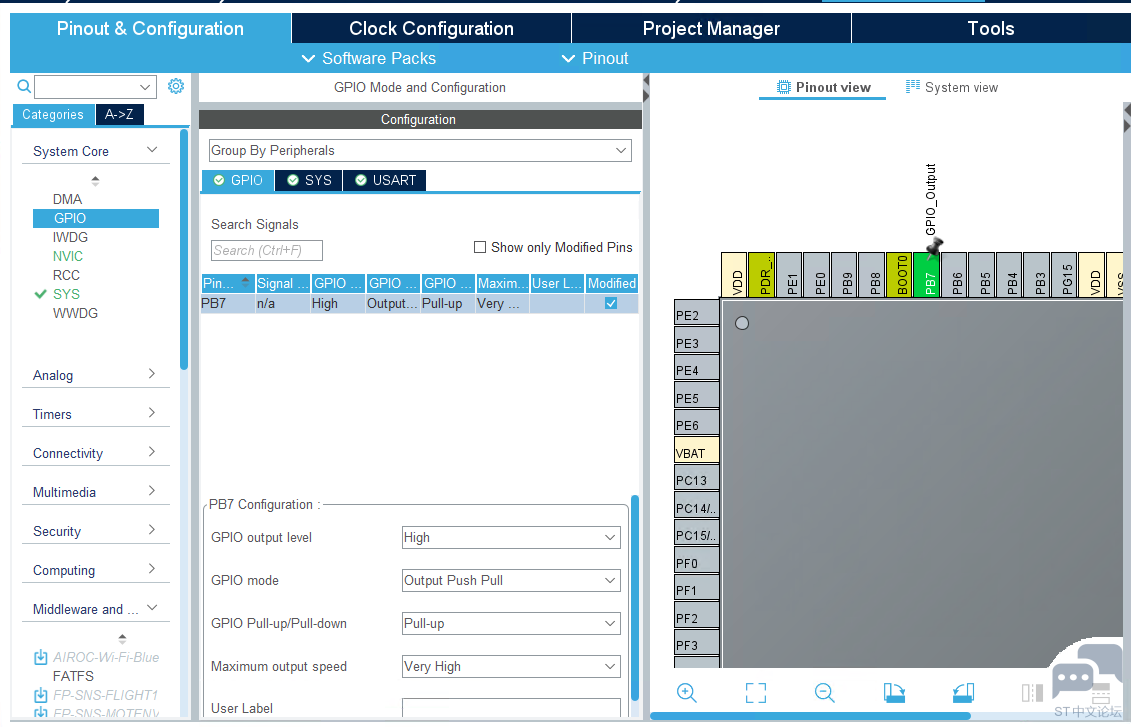Select FATFS middleware item

73,677
